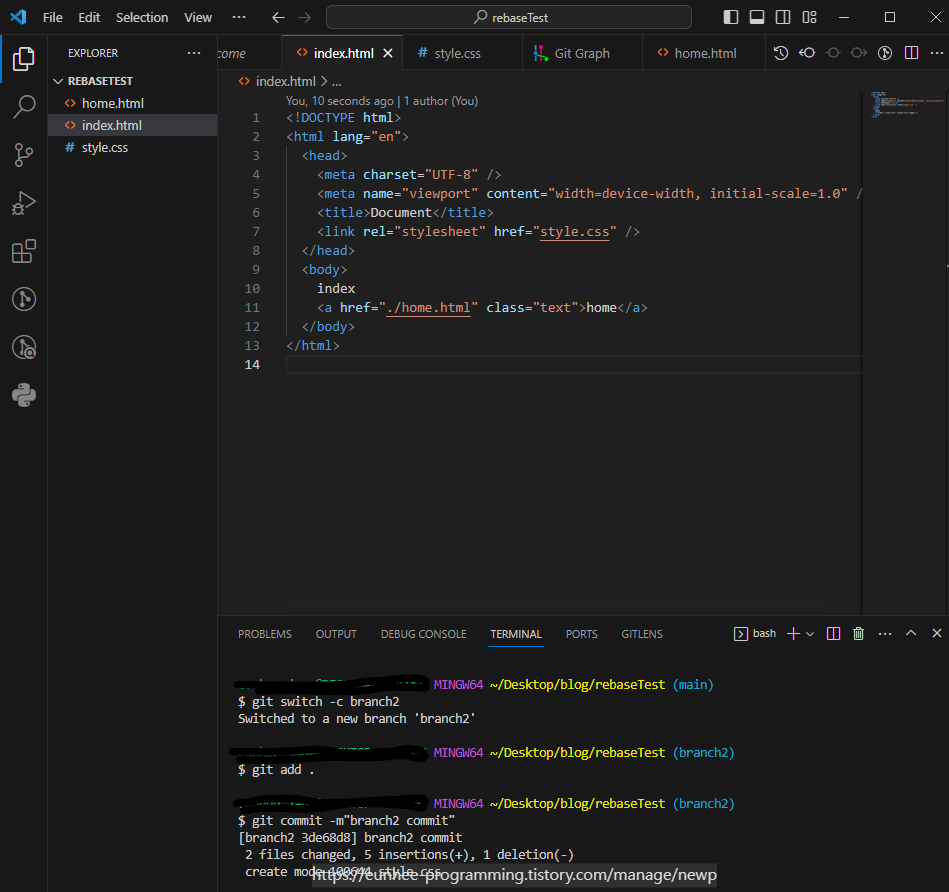Close the index.html editor tab
The image size is (949, 892).
tap(388, 53)
